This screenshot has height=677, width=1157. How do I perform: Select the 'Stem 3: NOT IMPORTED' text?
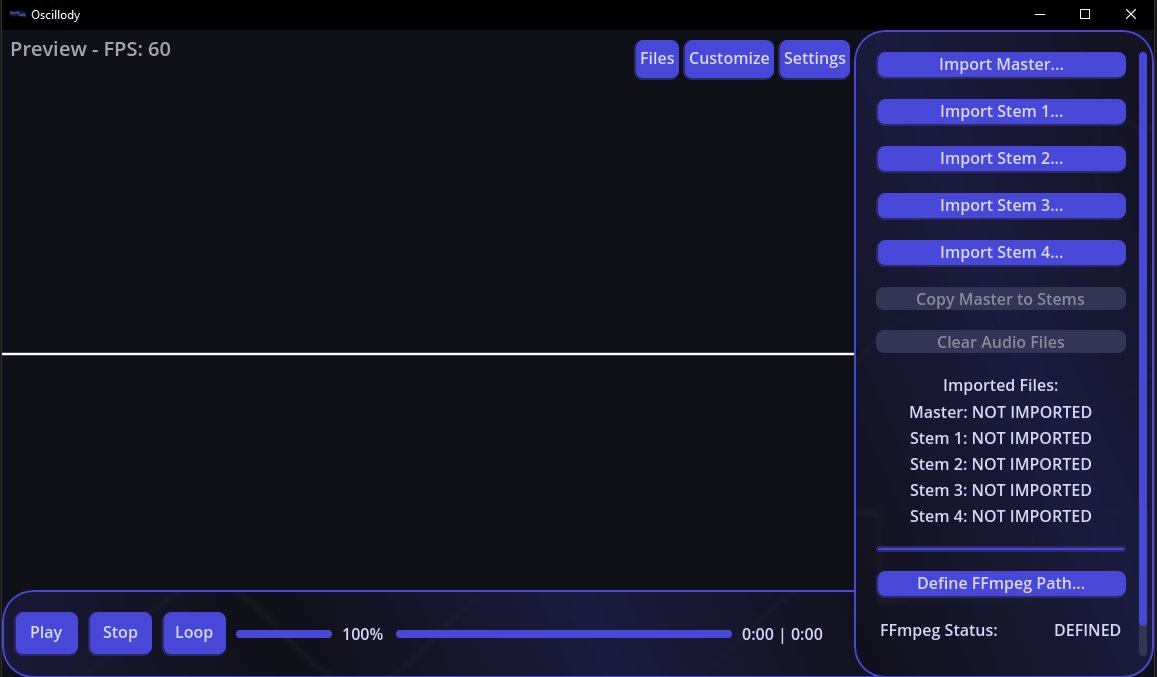coord(1001,490)
